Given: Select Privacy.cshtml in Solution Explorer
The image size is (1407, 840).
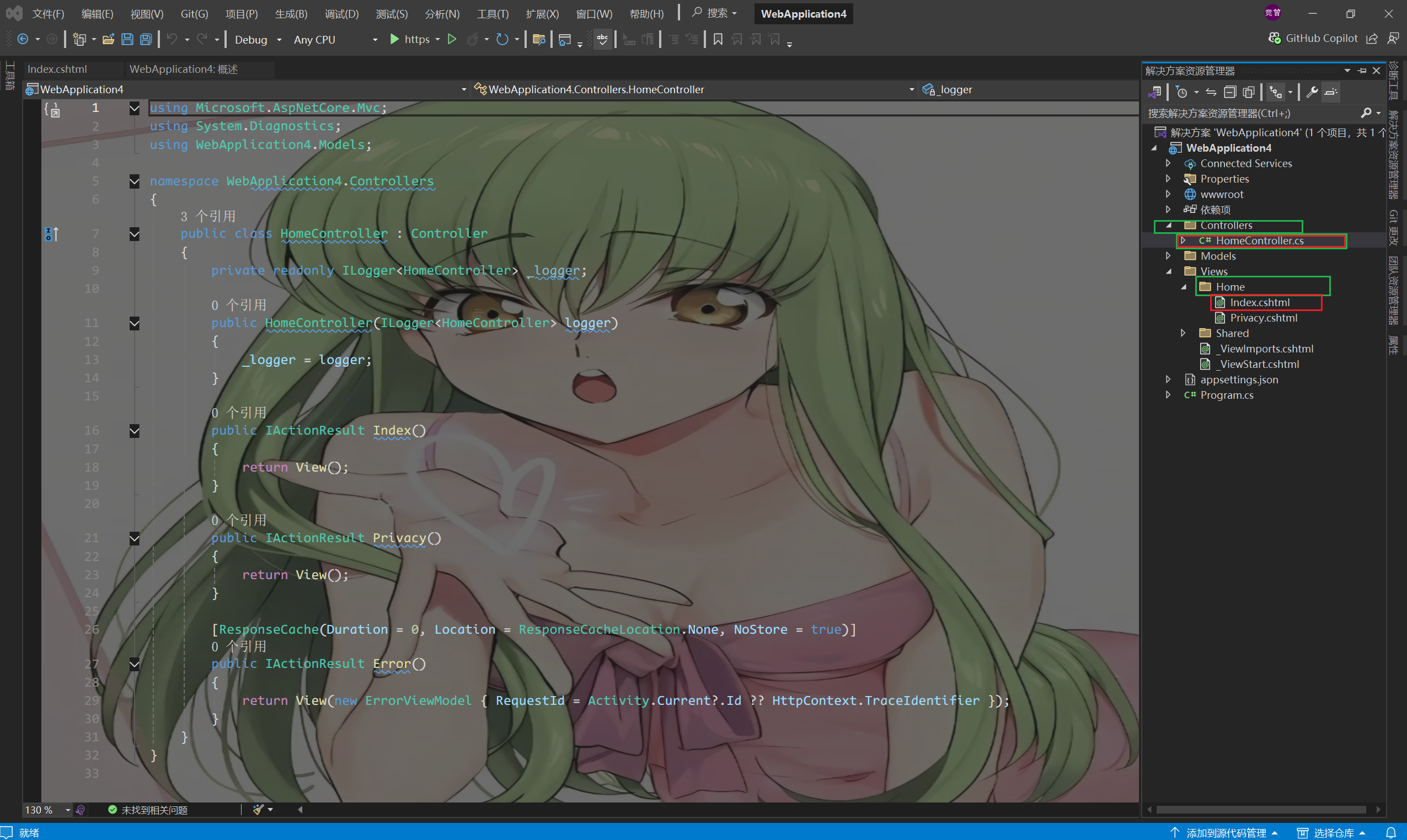Looking at the screenshot, I should [x=1263, y=318].
